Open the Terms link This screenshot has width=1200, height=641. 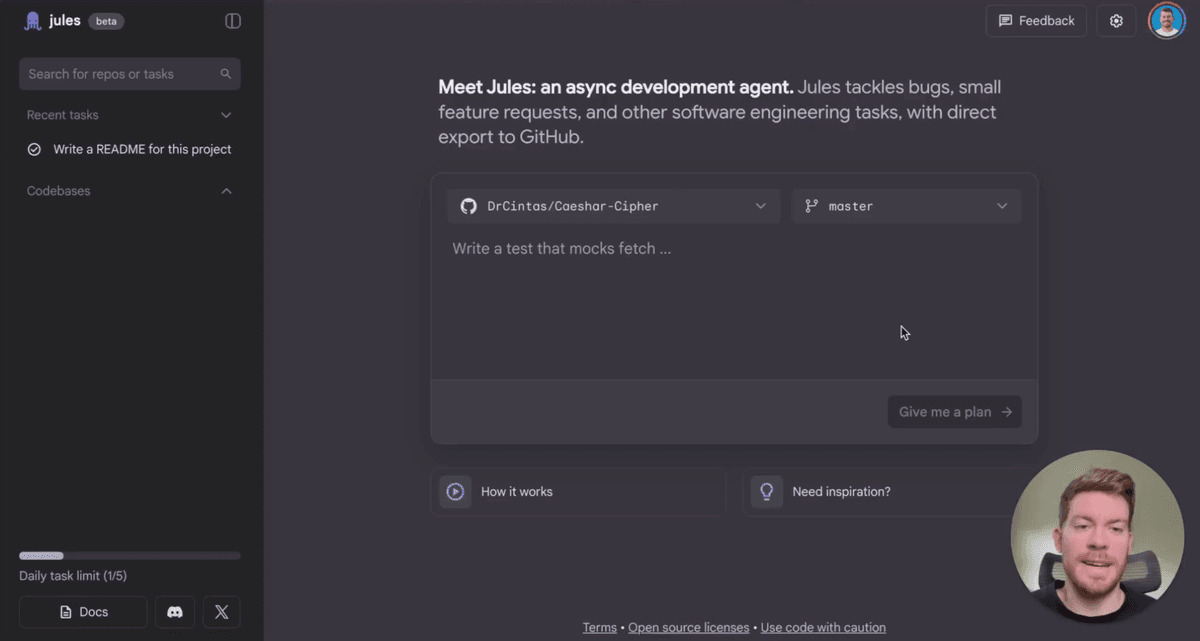[x=599, y=627]
